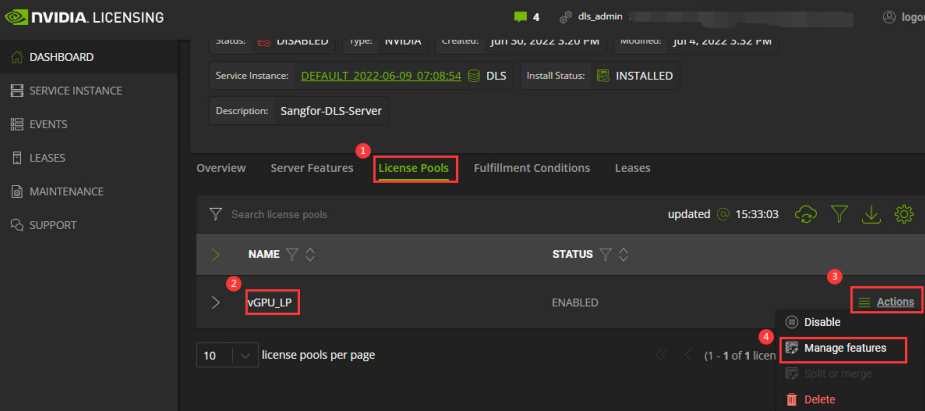This screenshot has width=925, height=411.
Task: Click the Dashboard home icon
Action: tap(17, 57)
